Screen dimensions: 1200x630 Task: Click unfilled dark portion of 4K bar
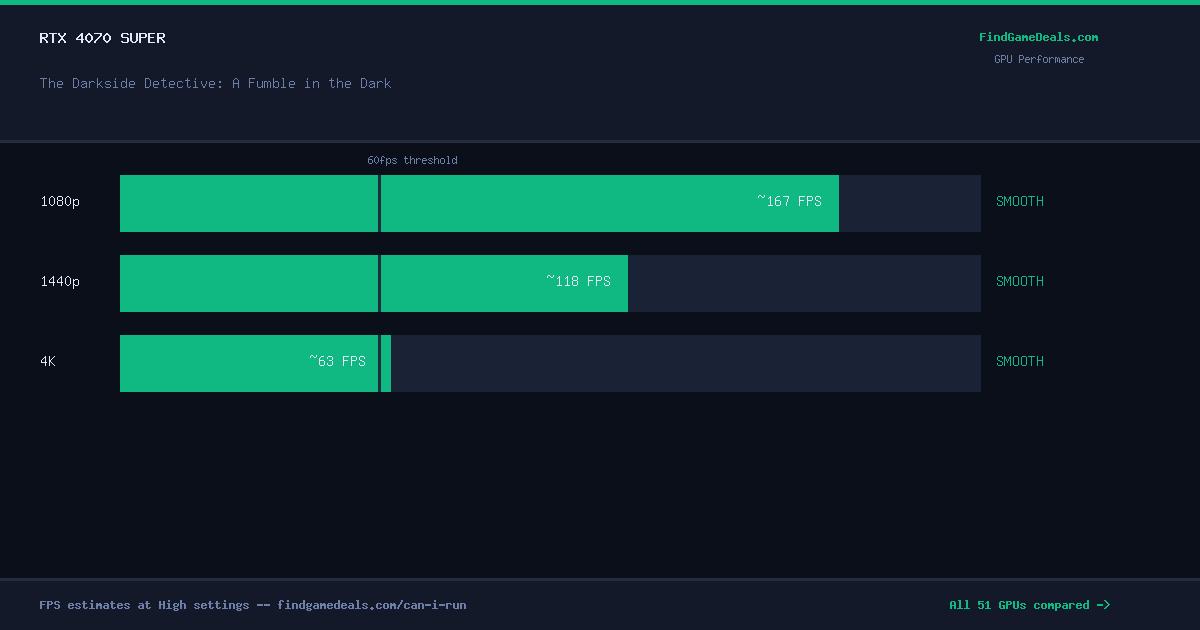click(686, 363)
